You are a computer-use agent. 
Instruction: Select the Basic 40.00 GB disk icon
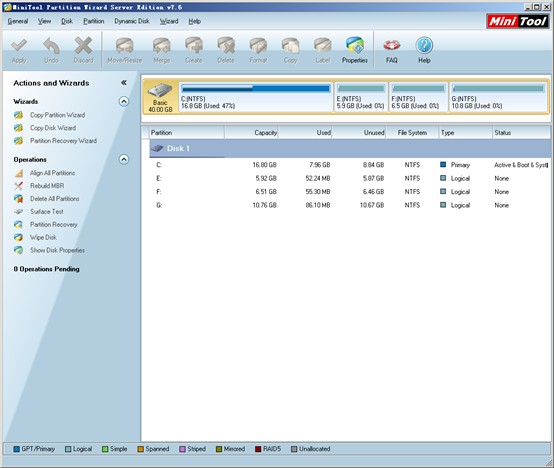tap(160, 98)
